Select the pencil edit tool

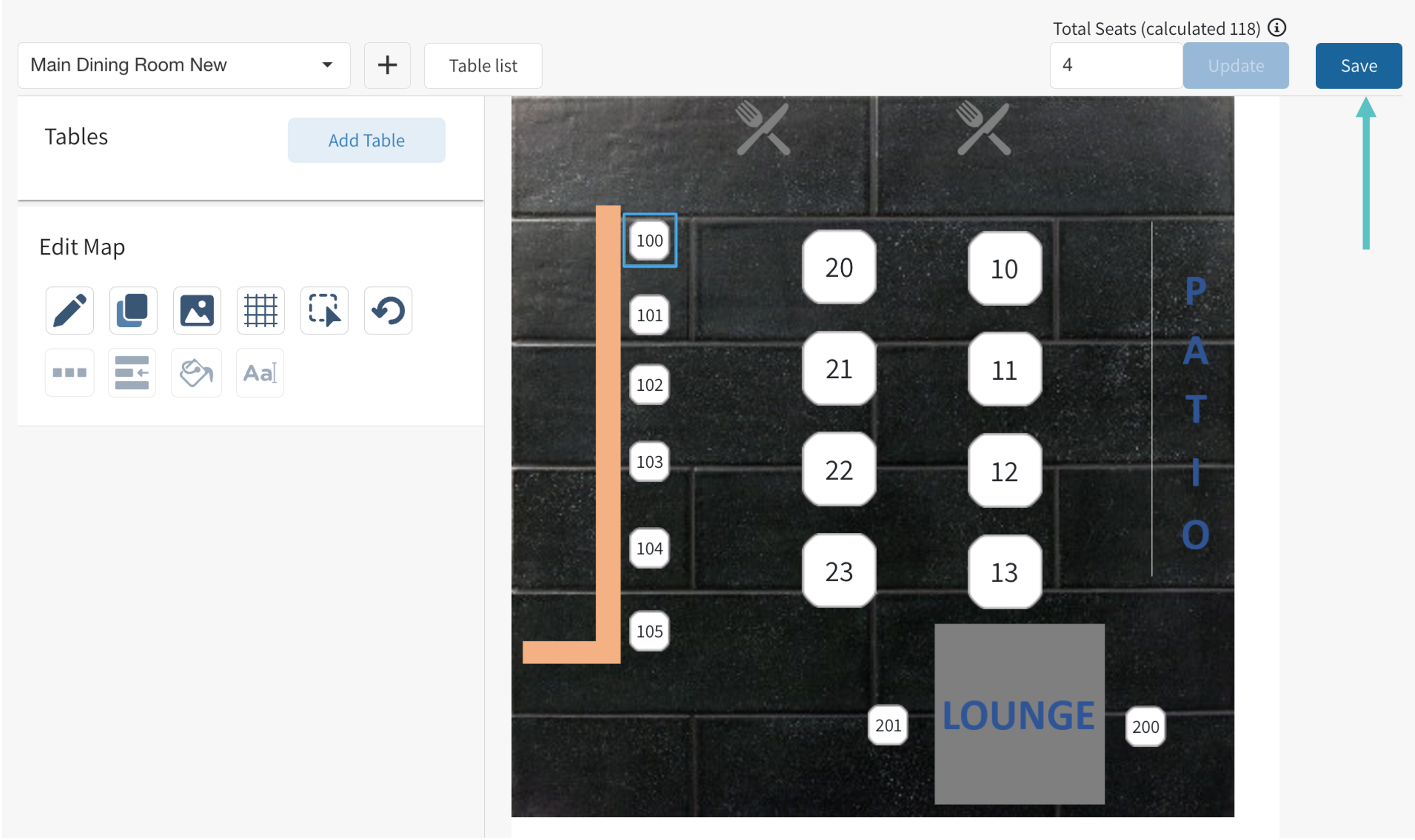70,310
